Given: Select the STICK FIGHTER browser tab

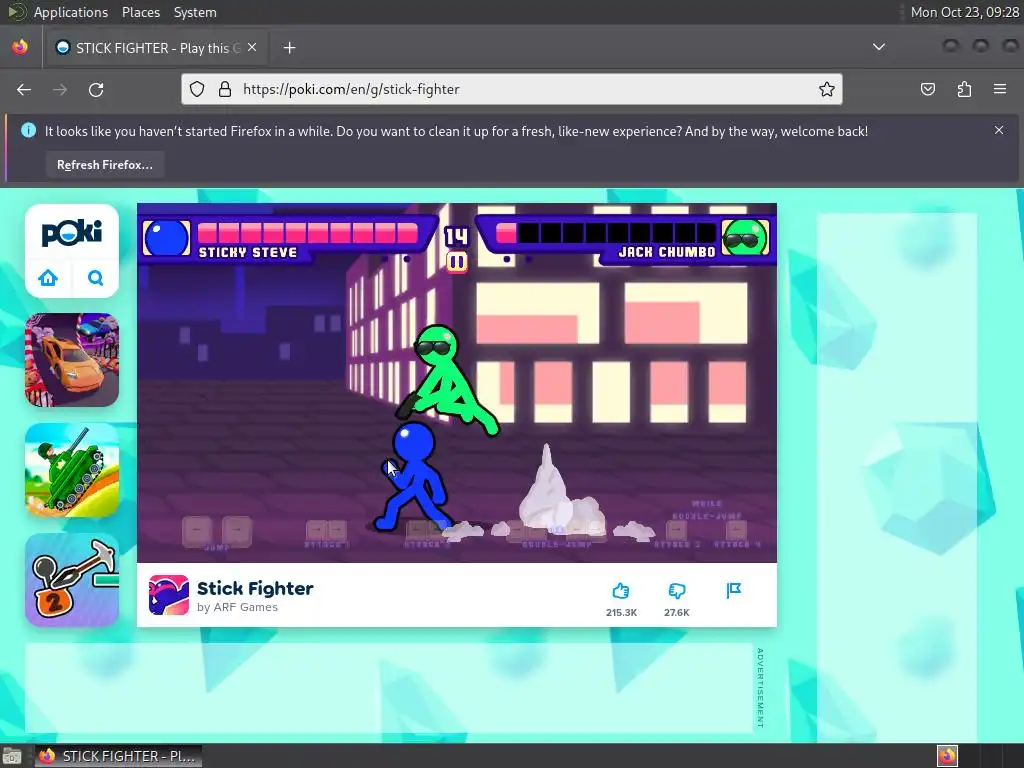Looking at the screenshot, I should 156,48.
